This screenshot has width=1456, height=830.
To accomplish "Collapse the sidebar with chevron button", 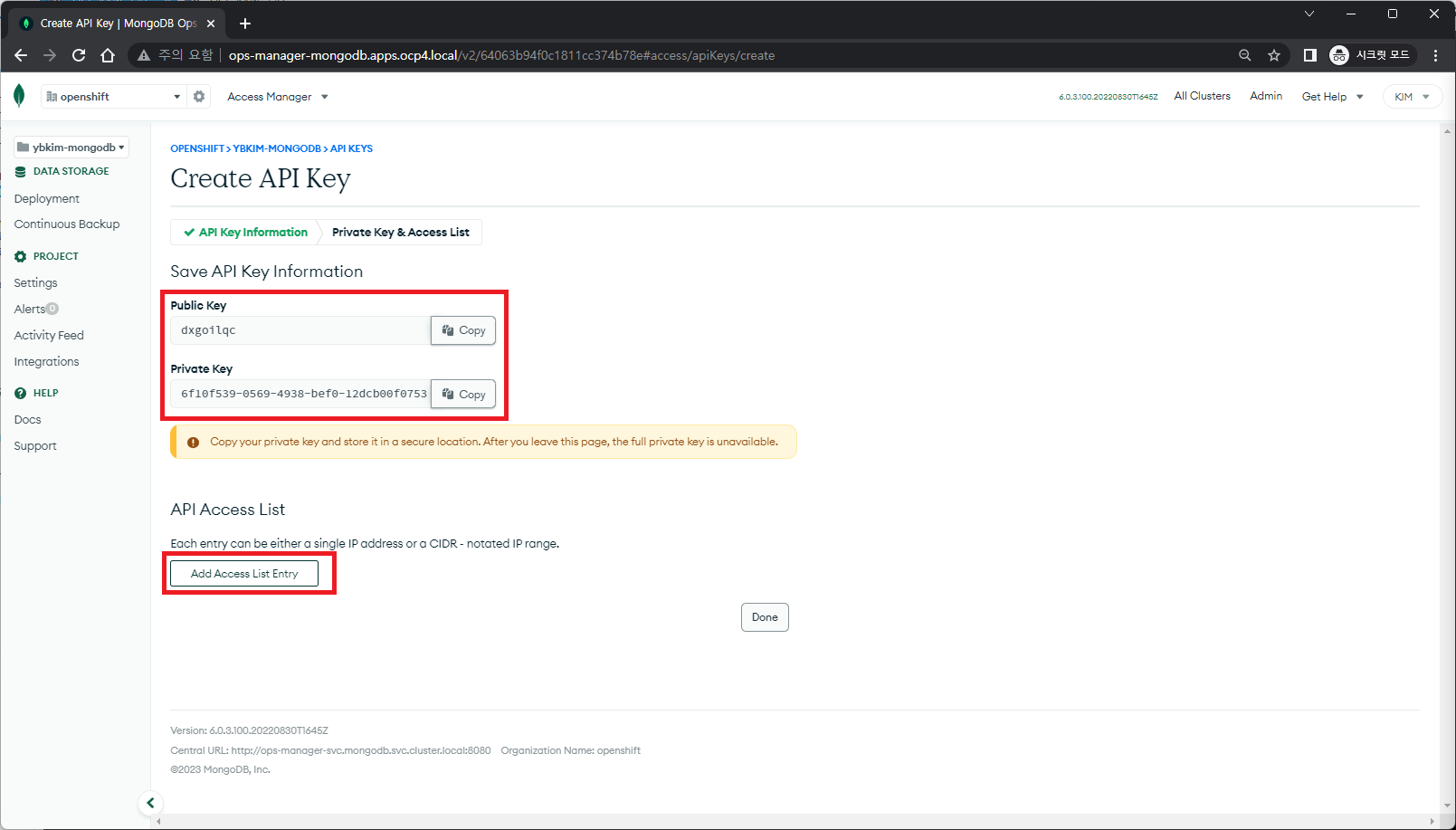I will [150, 803].
